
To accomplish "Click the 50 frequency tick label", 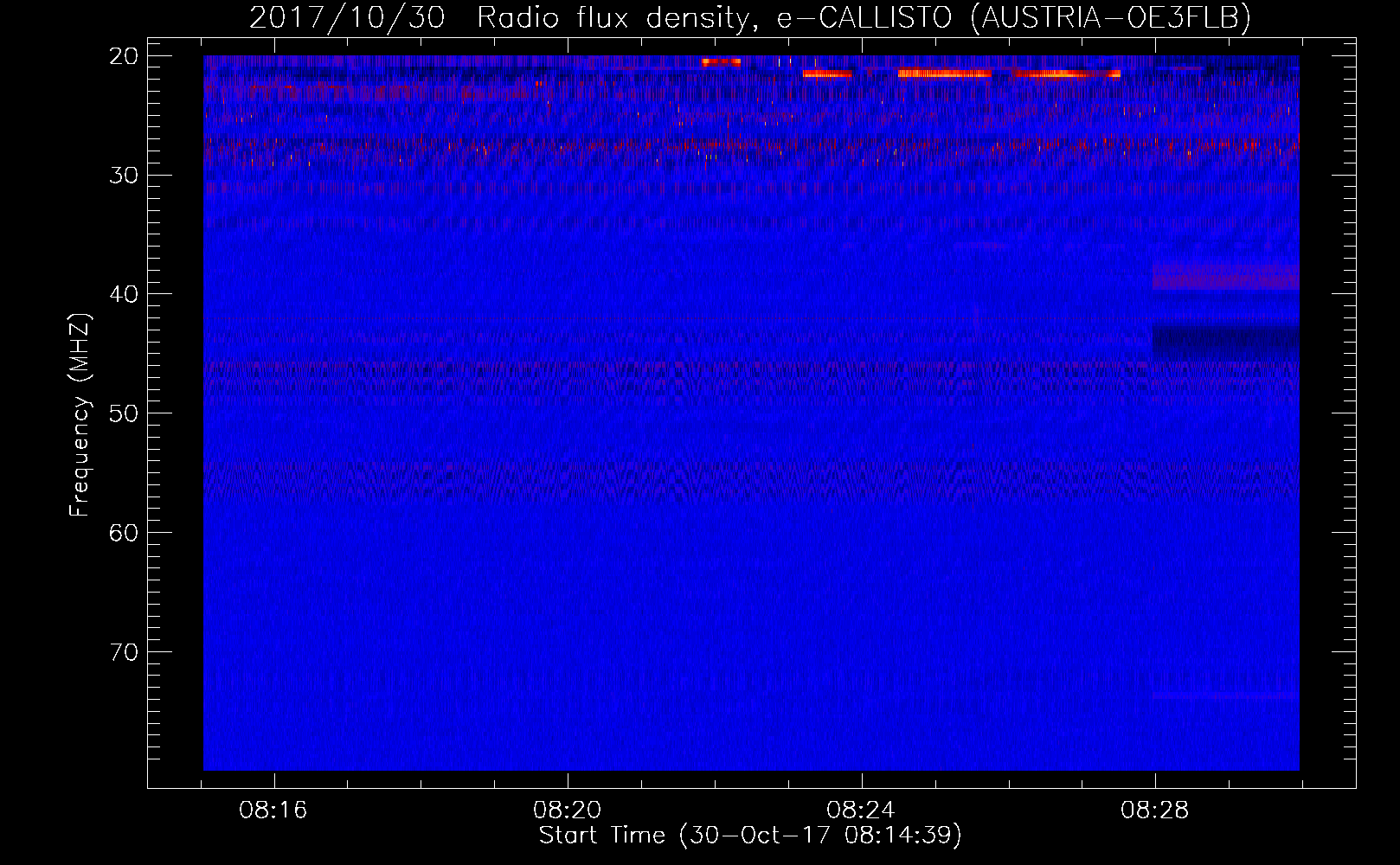I will (125, 413).
